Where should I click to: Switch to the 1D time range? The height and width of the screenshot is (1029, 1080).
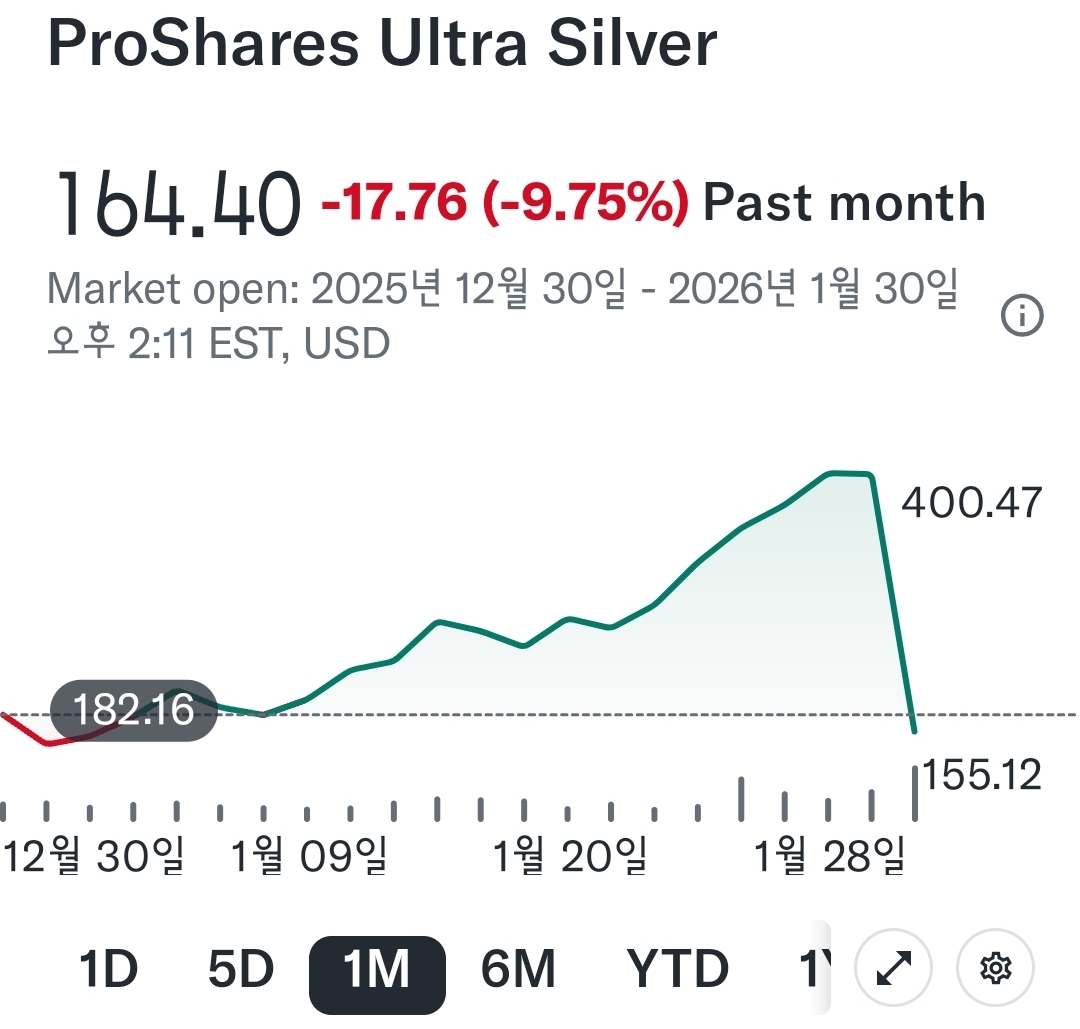click(x=107, y=969)
